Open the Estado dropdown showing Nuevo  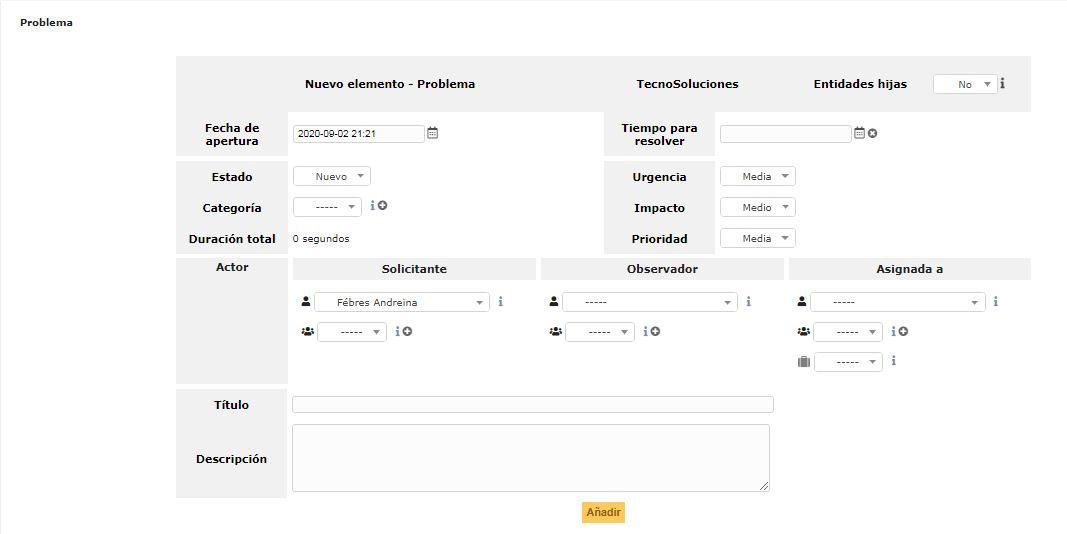coord(332,177)
